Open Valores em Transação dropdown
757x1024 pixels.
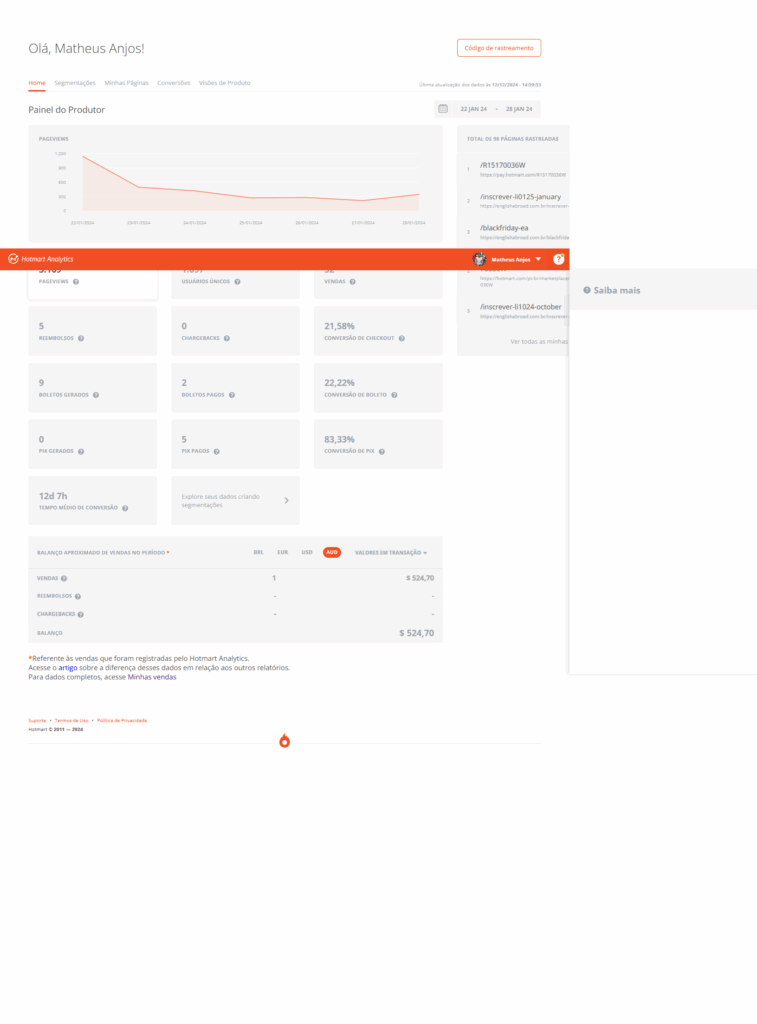coord(391,553)
